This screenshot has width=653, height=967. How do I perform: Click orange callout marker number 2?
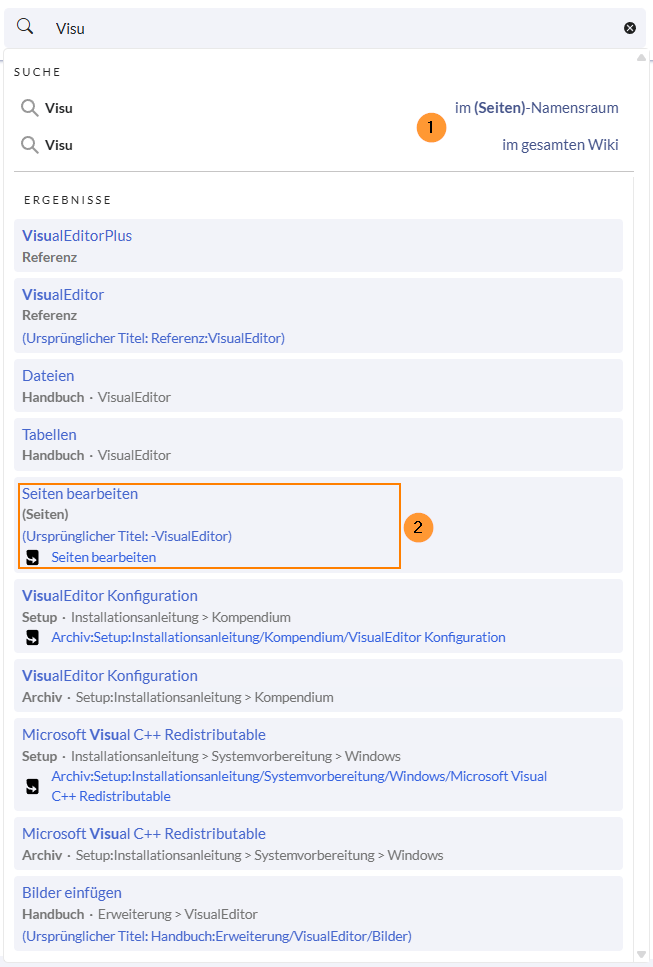pos(418,526)
